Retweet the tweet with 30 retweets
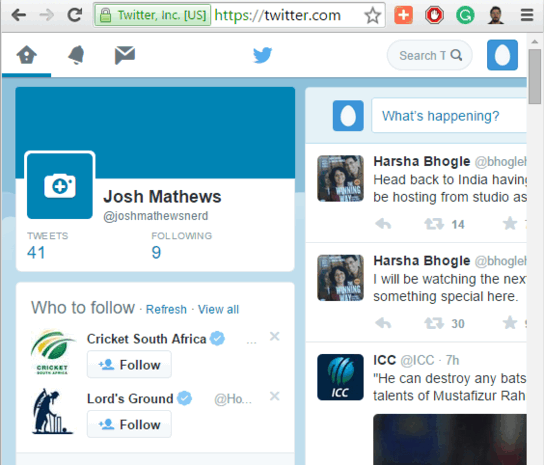 434,323
